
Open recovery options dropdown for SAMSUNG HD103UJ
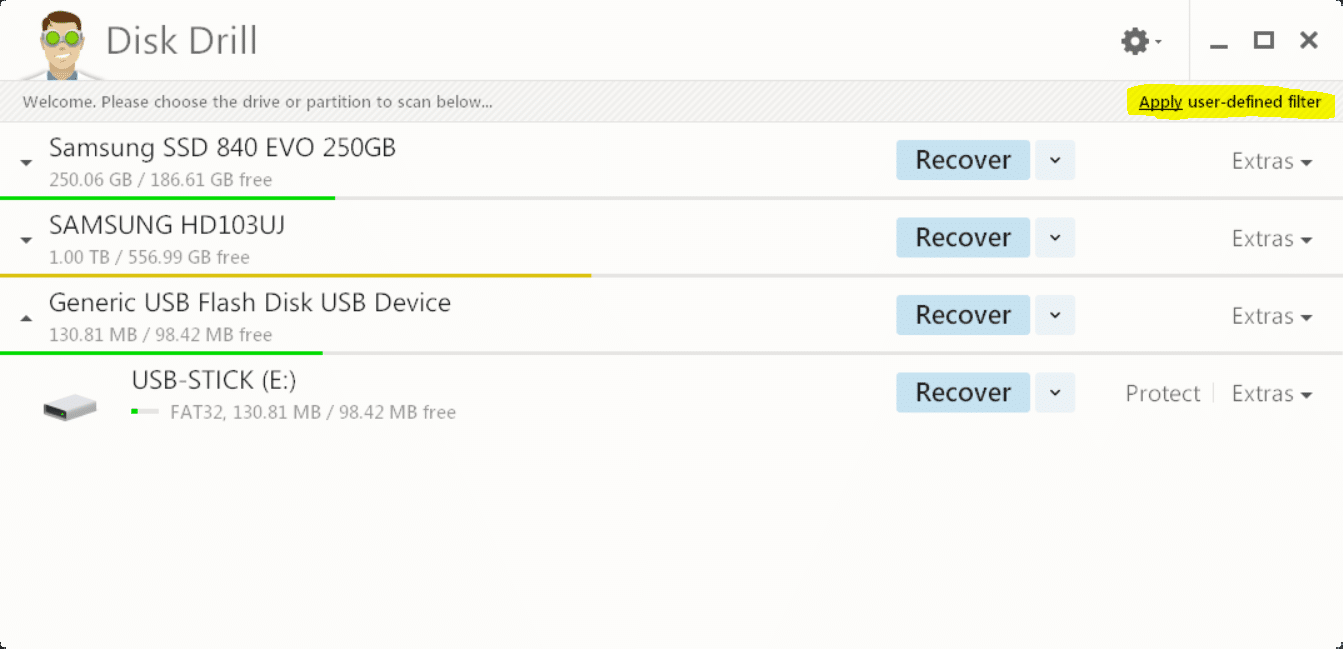(1054, 238)
